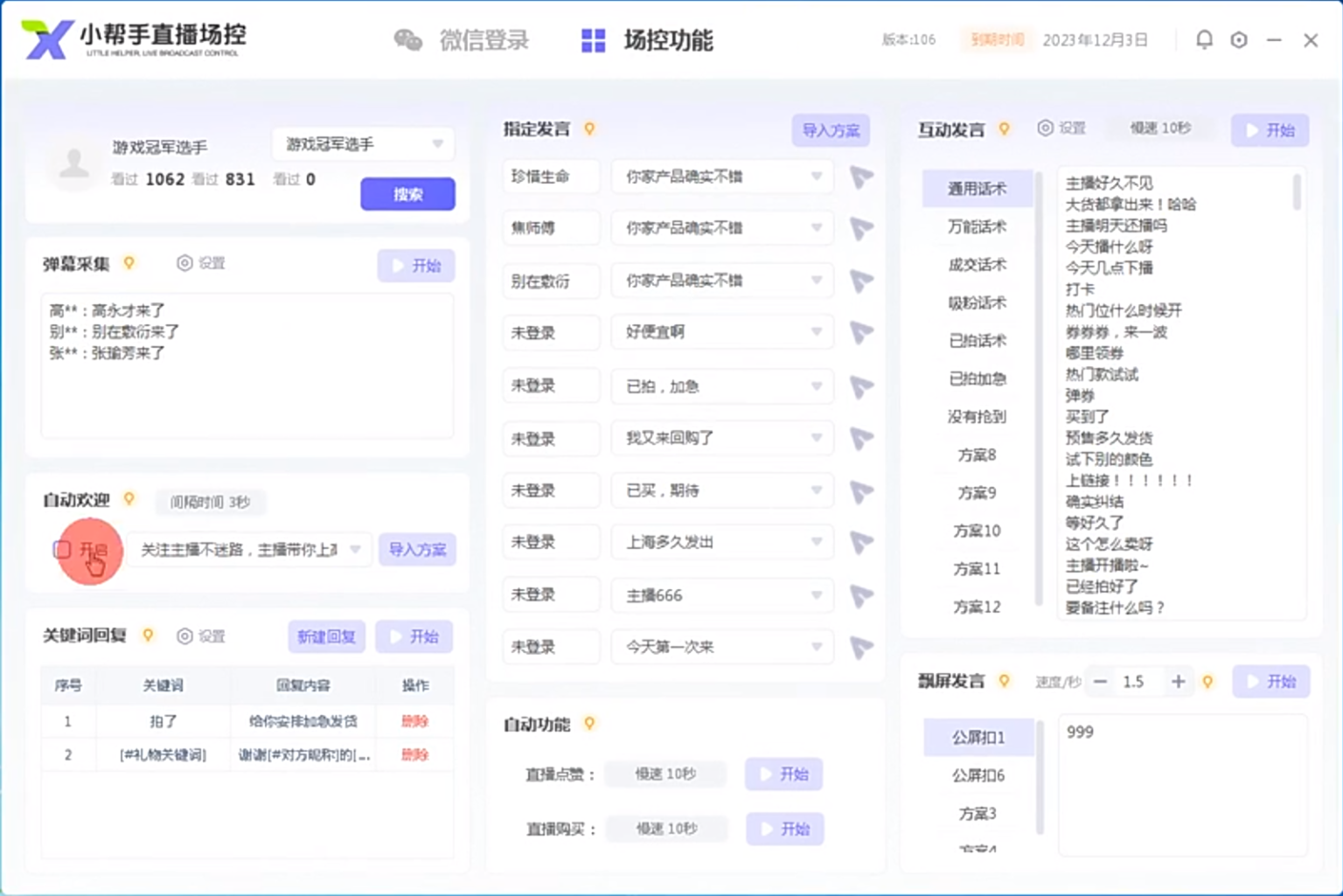Click the hint bulb beside 指定发言
This screenshot has width=1343, height=896.
click(589, 128)
